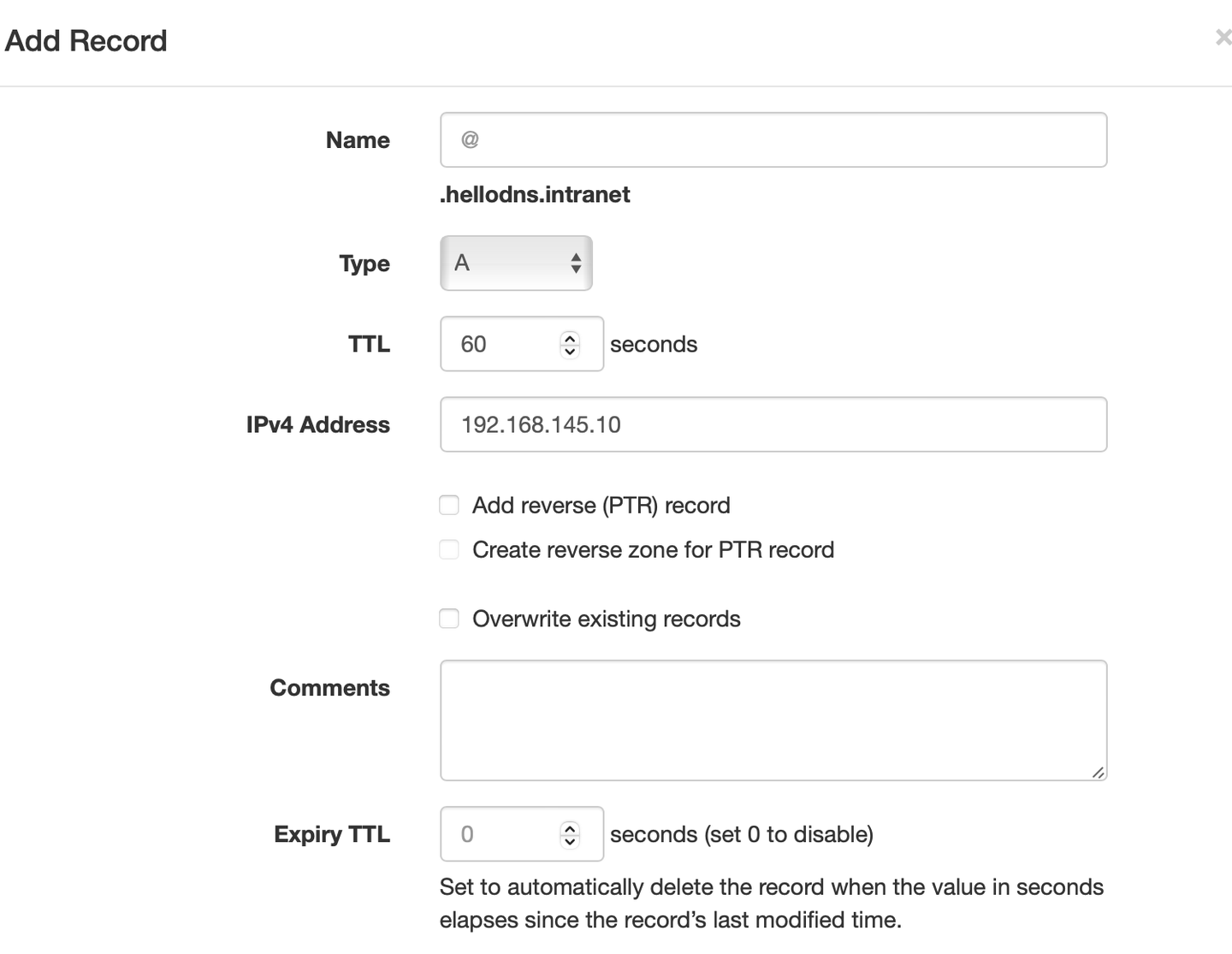The width and height of the screenshot is (1232, 954).
Task: Enable Add reverse (PTR) record
Action: click(x=449, y=505)
